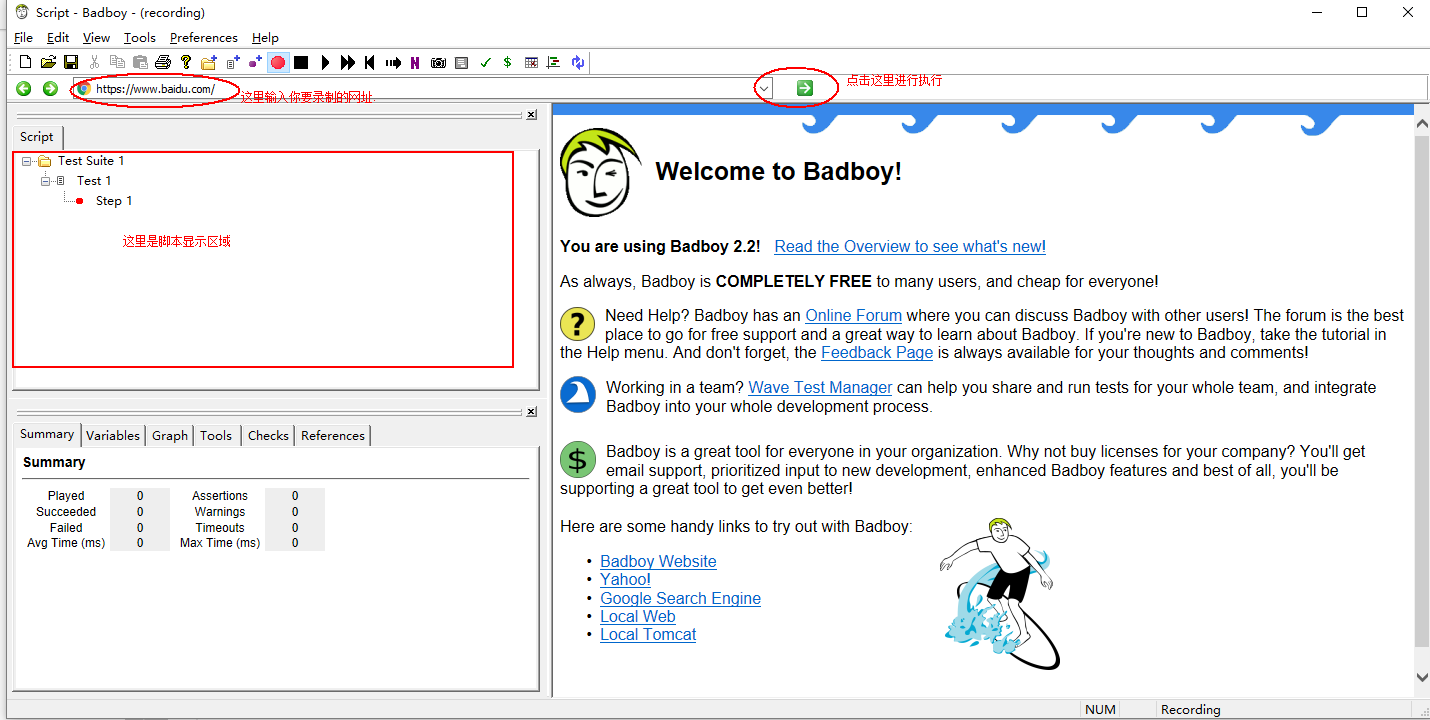This screenshot has height=720, width=1430.
Task: Select Test 1 in the script tree
Action: pyautogui.click(x=94, y=180)
